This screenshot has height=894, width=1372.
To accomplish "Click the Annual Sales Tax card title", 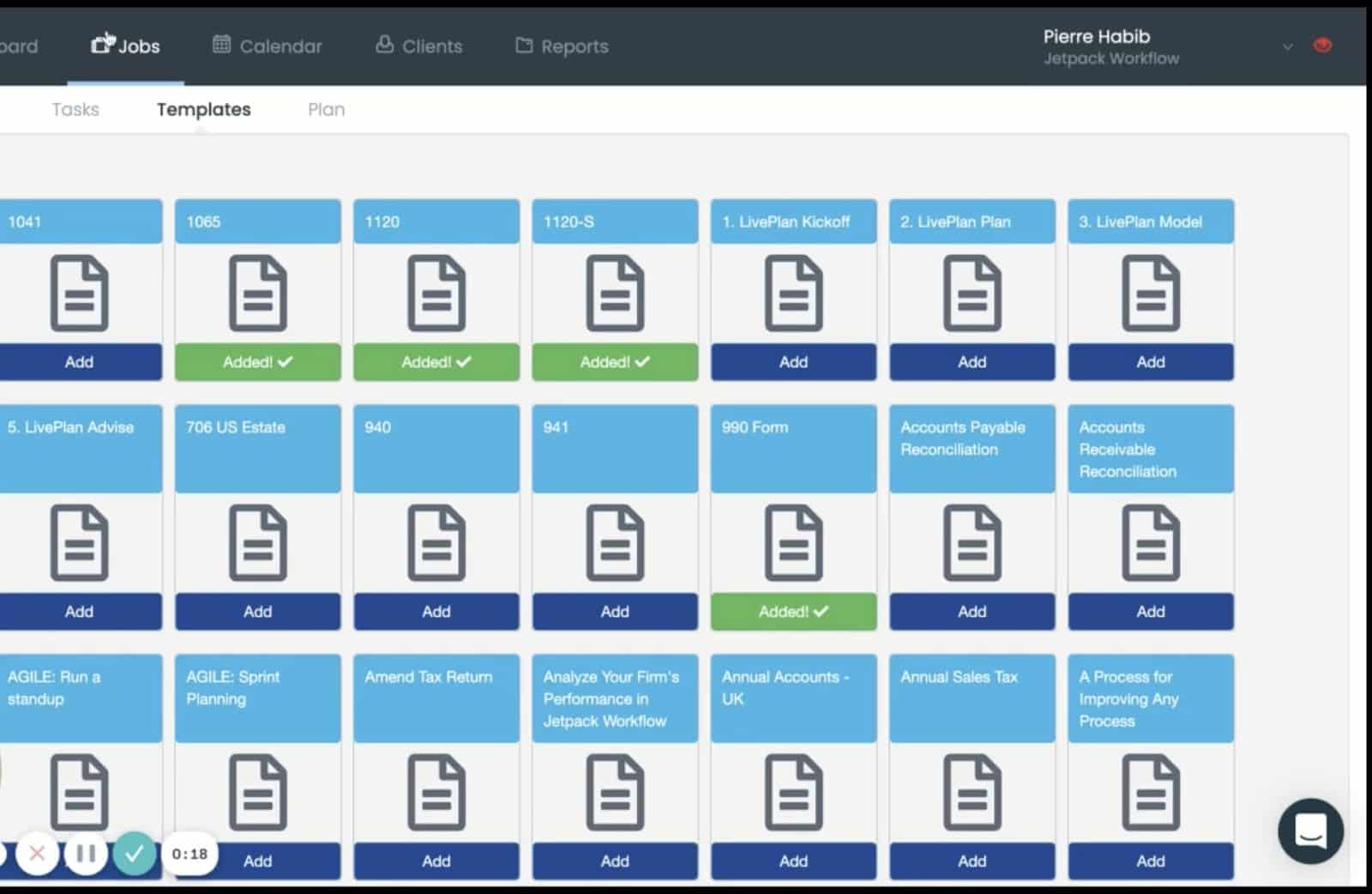I will pyautogui.click(x=959, y=677).
